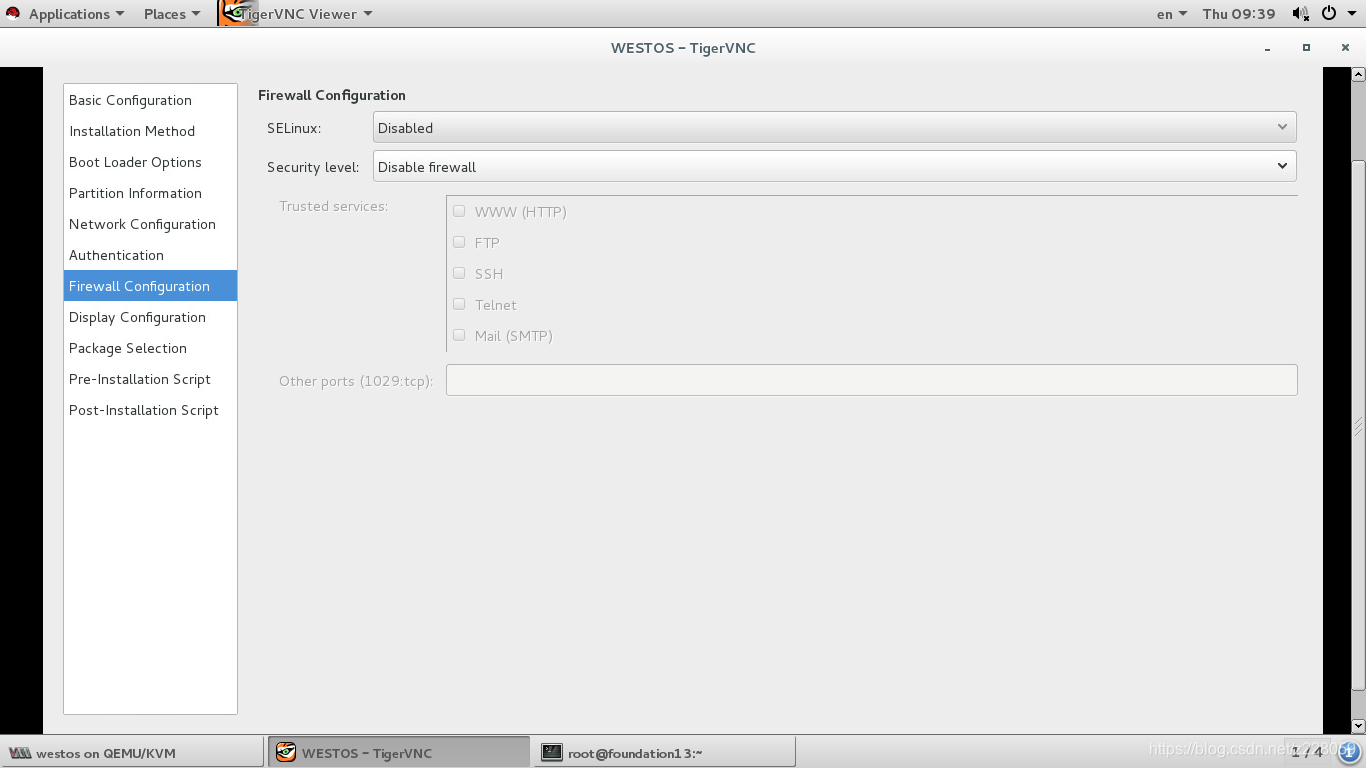Click the clock showing Thu 09:39
Viewport: 1366px width, 768px height.
(1239, 14)
